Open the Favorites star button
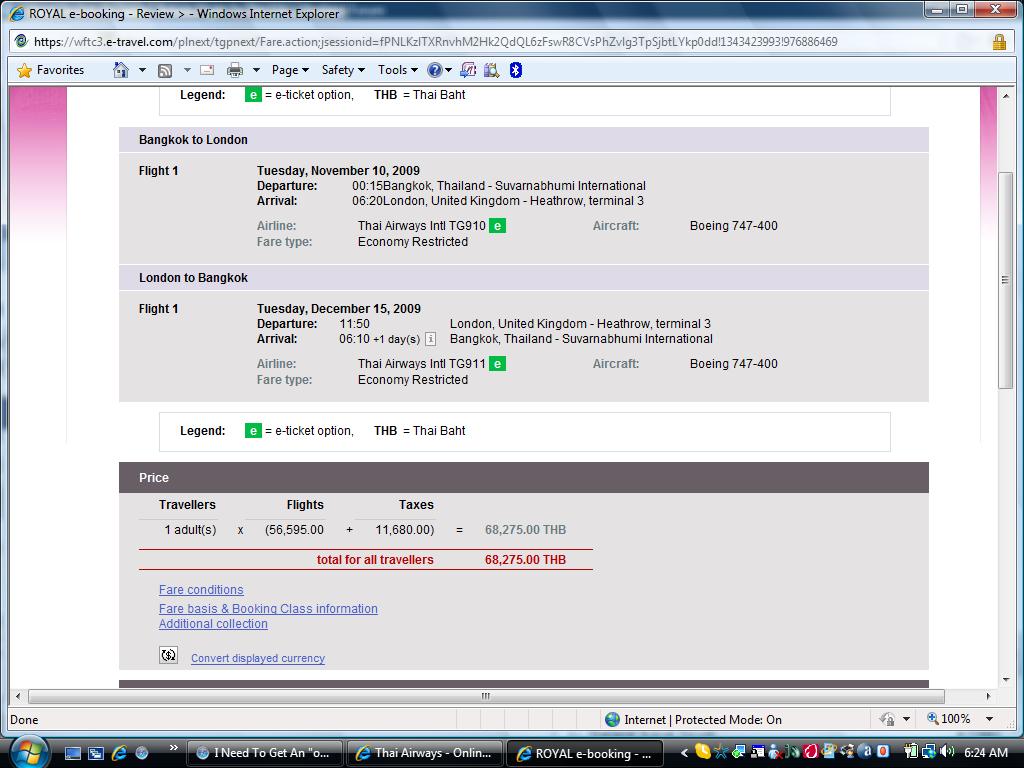The width and height of the screenshot is (1024, 768). (x=50, y=70)
